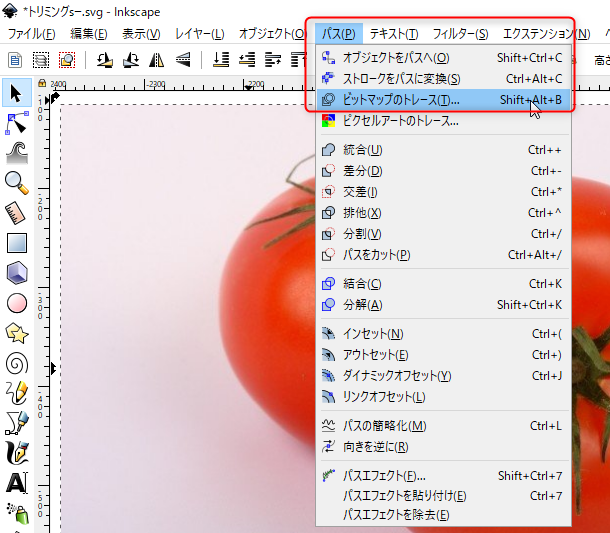Choose 統合(U) union
Viewport: 610px width, 533px height.
[443, 150]
